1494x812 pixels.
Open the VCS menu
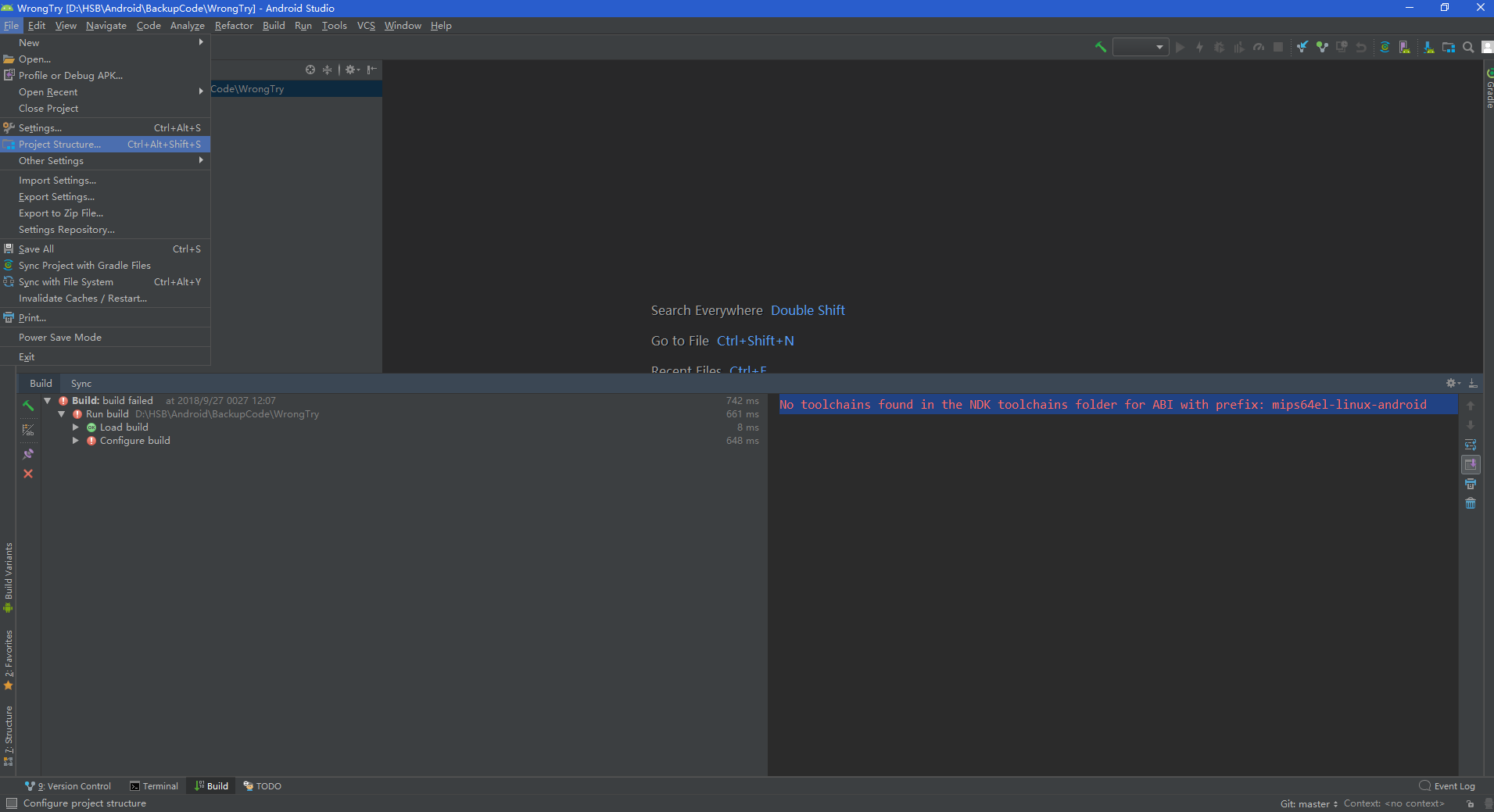tap(366, 26)
